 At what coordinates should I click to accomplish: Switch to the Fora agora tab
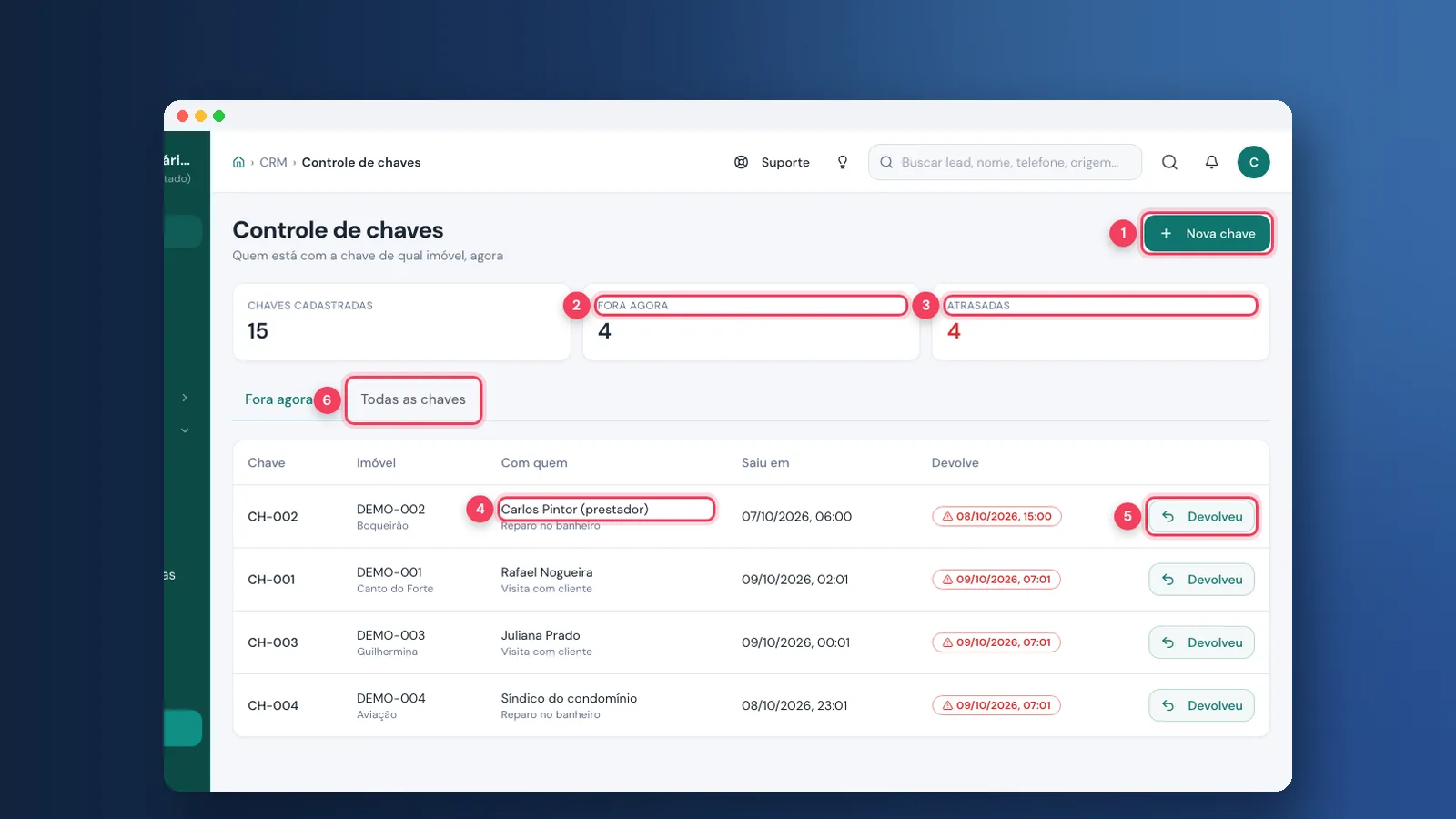coord(278,399)
